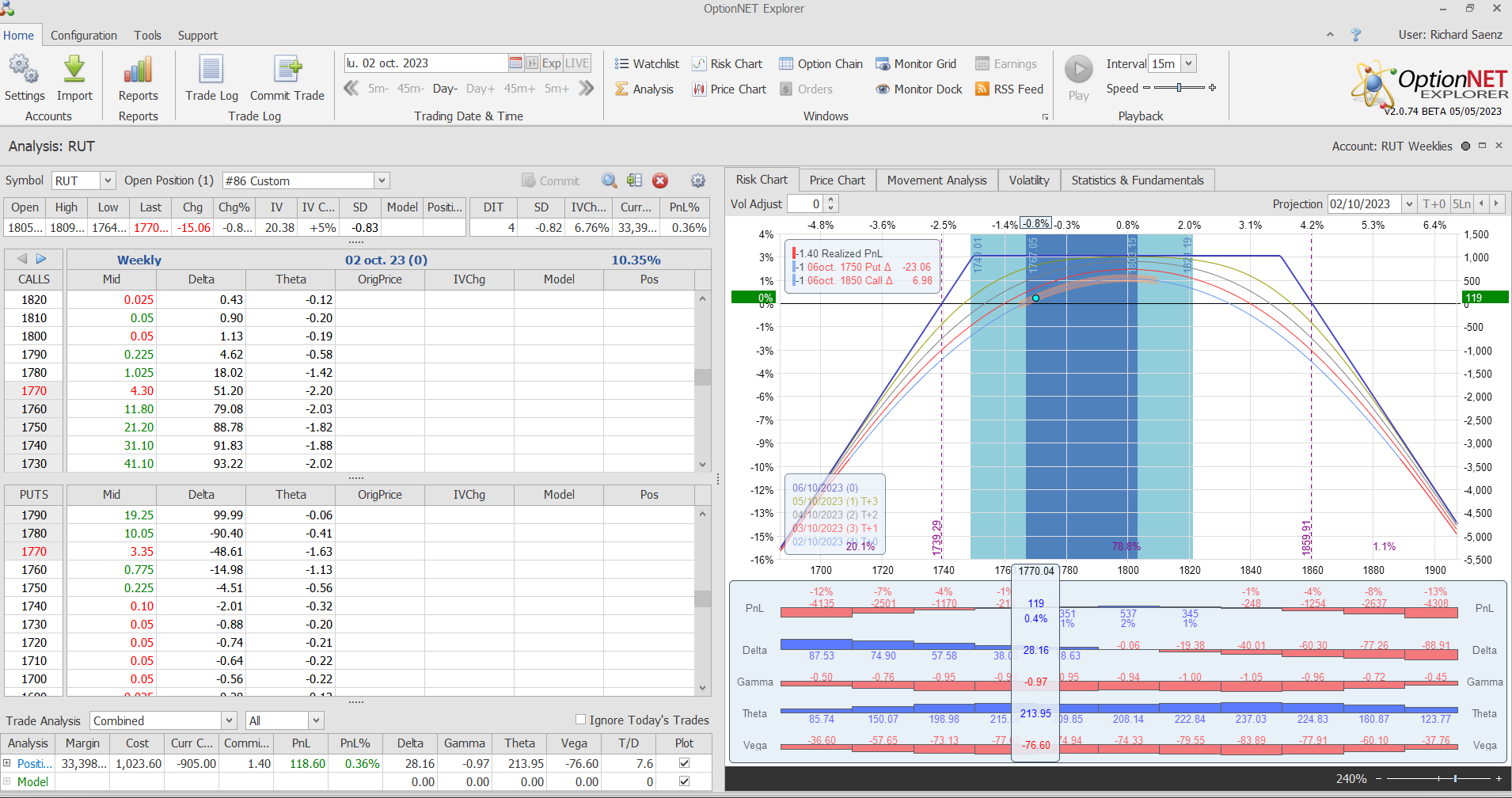Open the Monitor Dock window
The width and height of the screenshot is (1512, 798).
919,89
